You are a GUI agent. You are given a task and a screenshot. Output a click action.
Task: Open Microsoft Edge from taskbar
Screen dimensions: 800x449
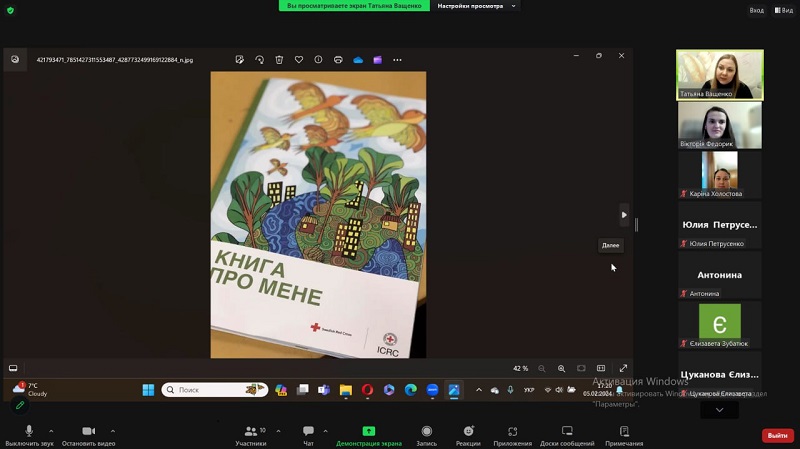410,390
